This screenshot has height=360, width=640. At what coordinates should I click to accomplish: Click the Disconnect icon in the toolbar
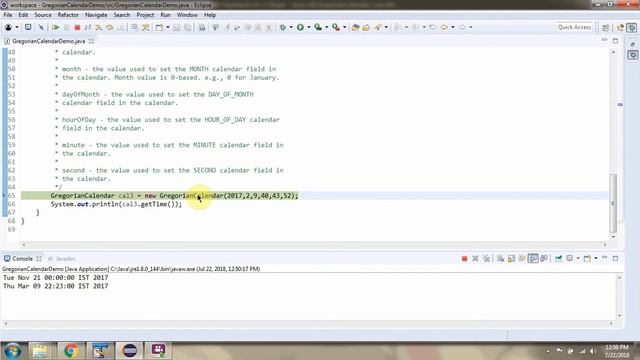(88, 27)
